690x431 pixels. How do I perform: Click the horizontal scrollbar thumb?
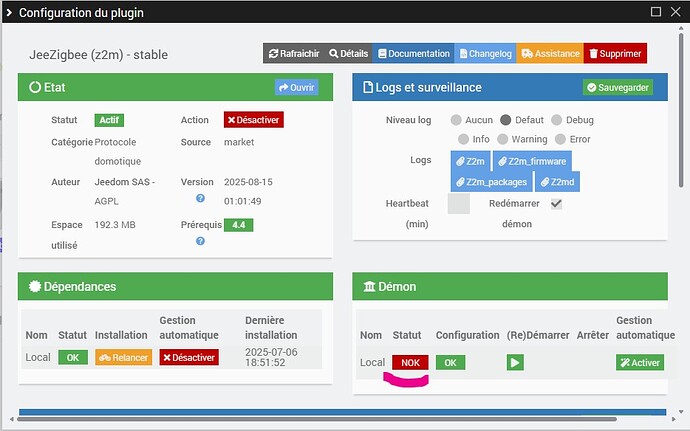[x=317, y=419]
